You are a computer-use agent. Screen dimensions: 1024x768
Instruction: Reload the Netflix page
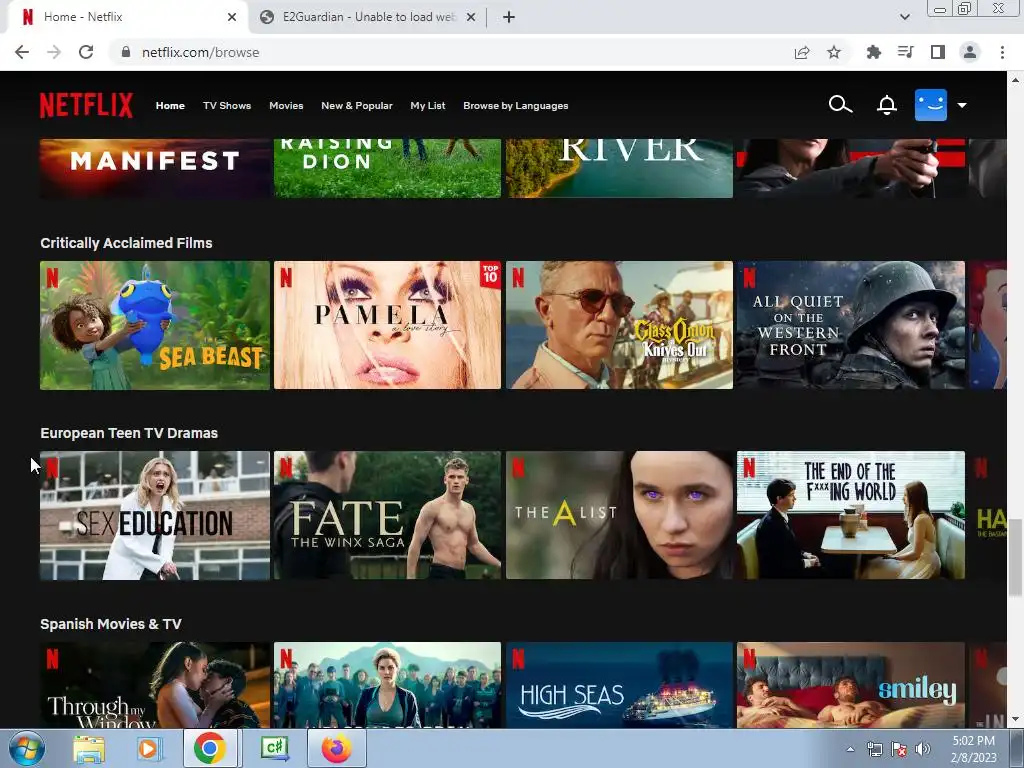click(86, 52)
